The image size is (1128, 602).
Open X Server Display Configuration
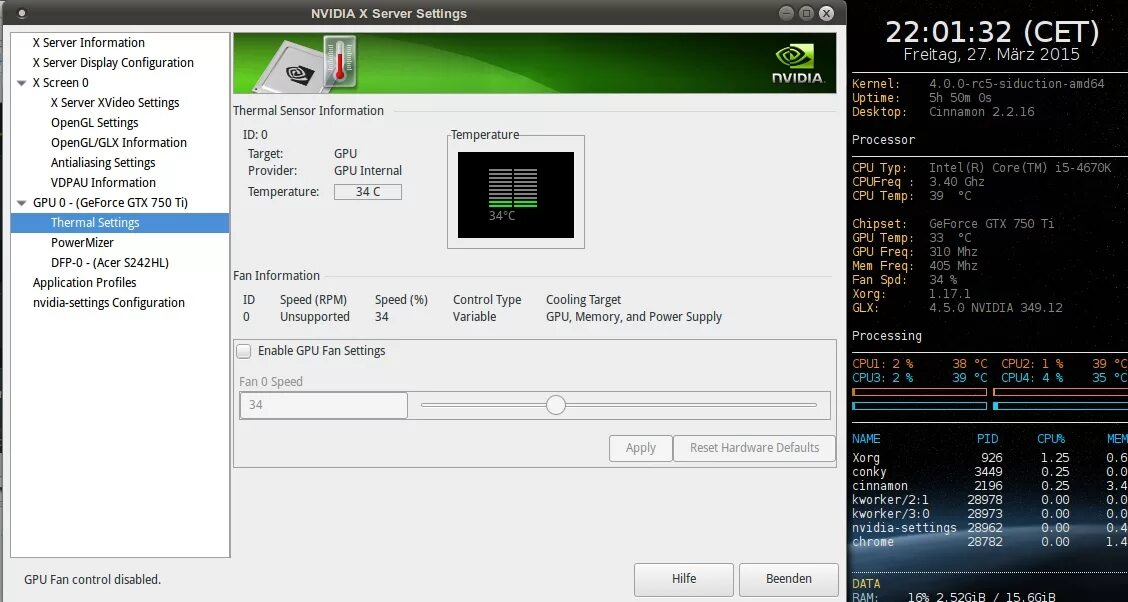coord(113,63)
